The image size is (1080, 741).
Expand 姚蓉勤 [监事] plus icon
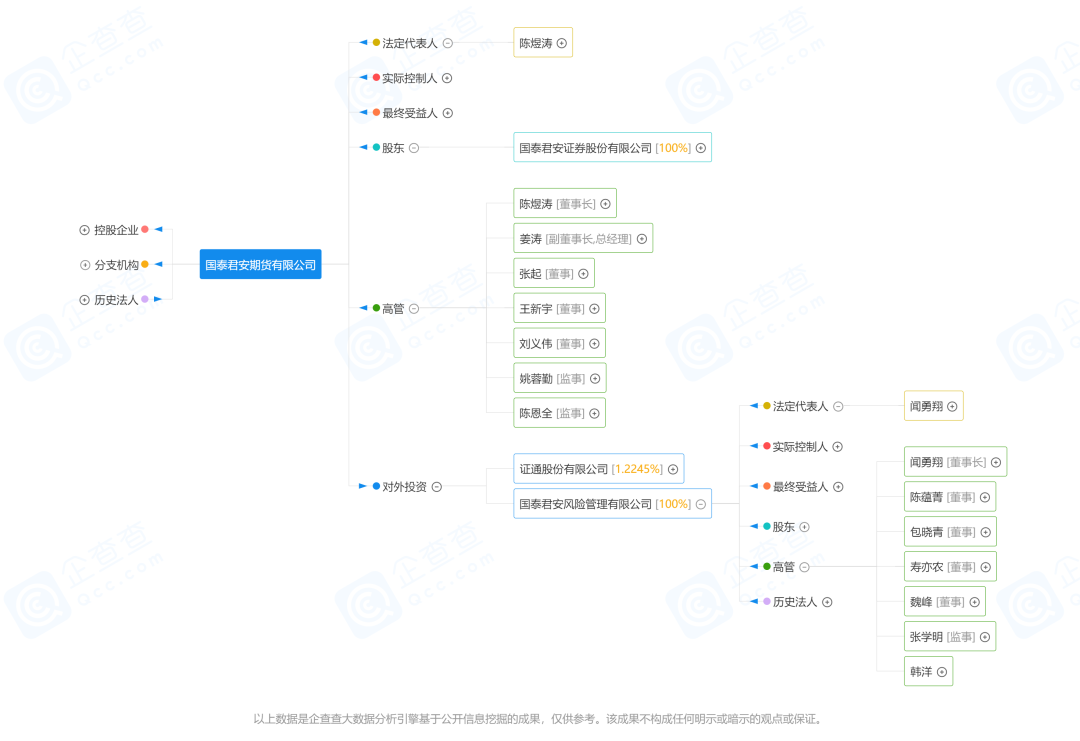pos(595,379)
